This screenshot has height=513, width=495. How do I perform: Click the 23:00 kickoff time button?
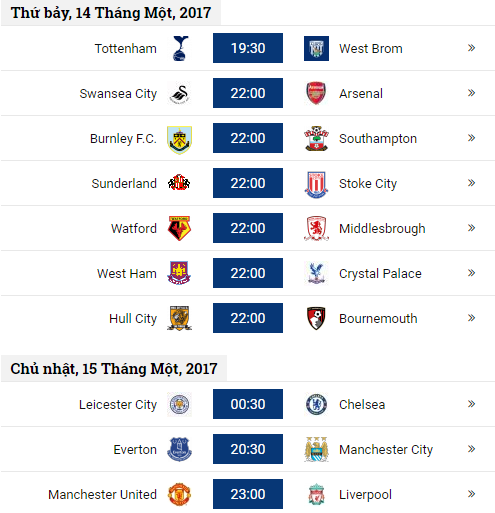[248, 494]
